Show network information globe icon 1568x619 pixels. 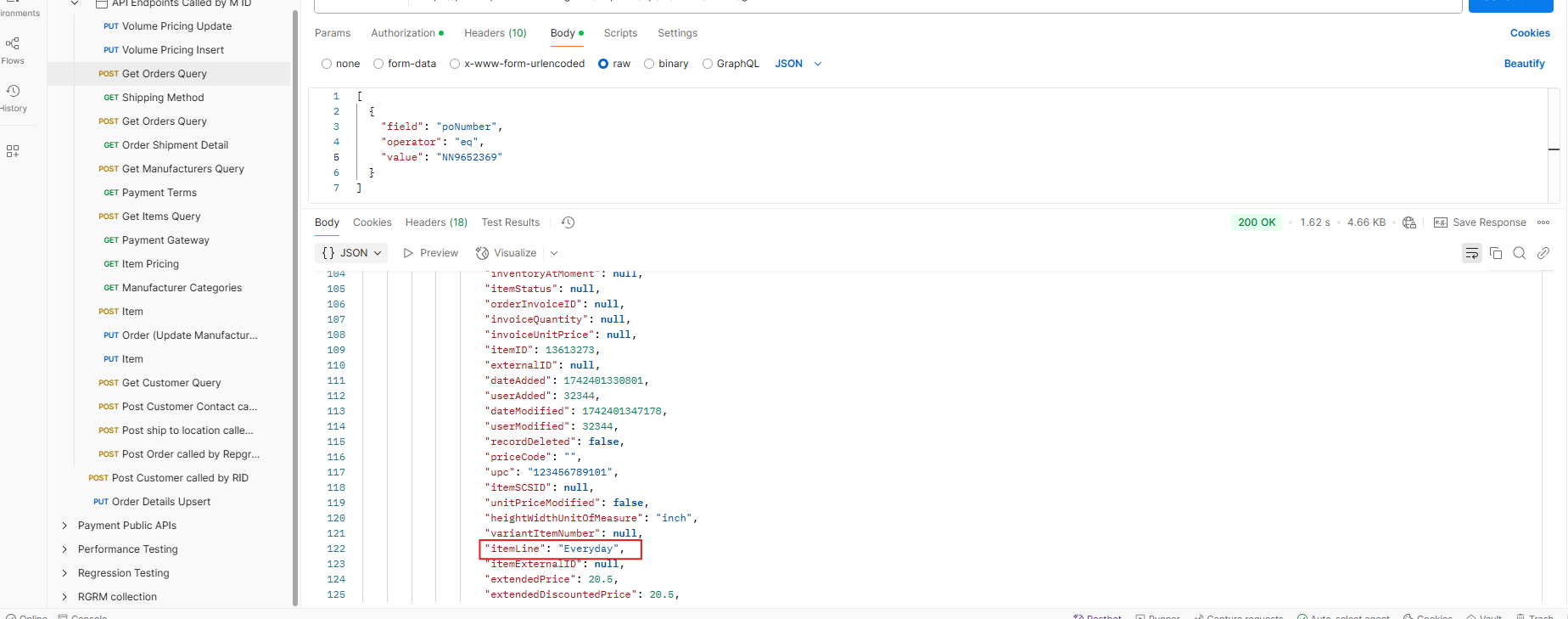click(1409, 222)
